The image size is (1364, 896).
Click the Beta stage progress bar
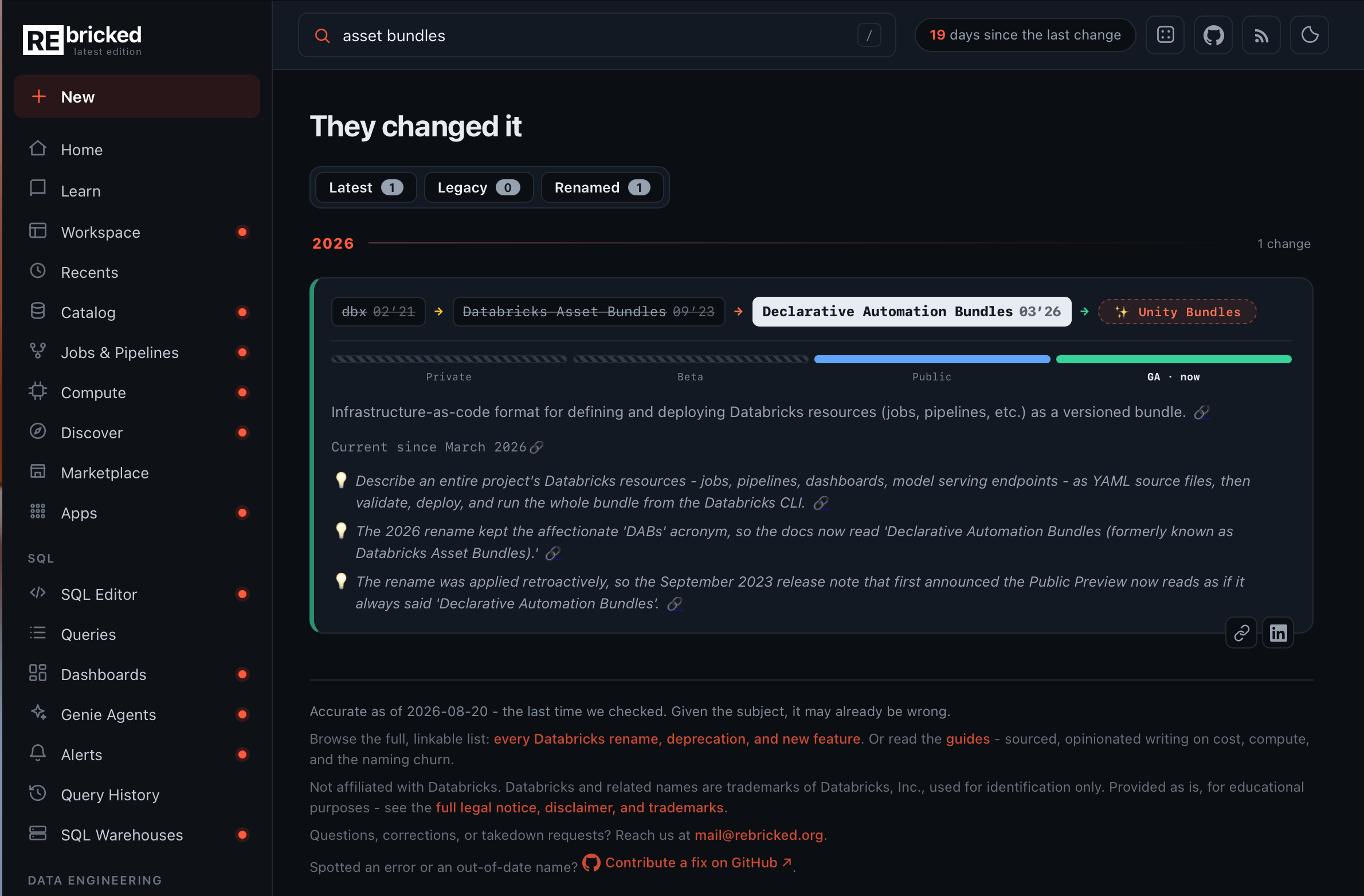[691, 359]
